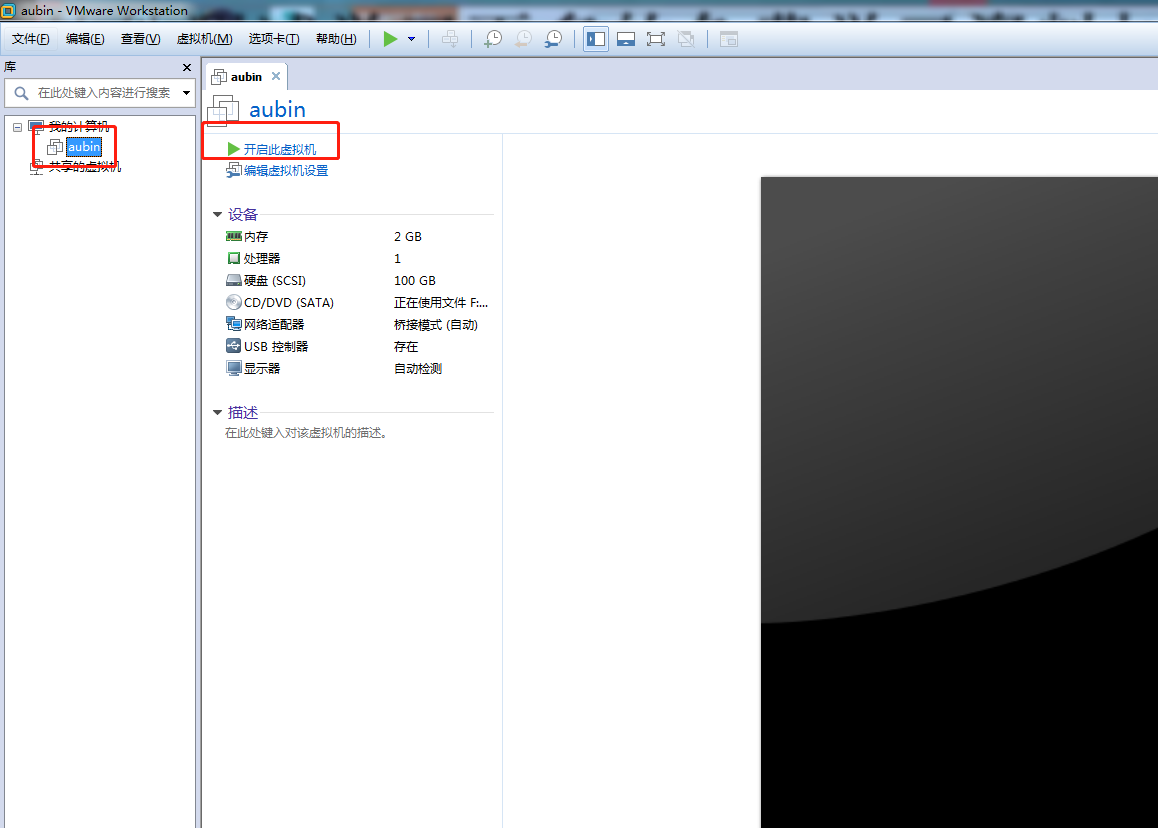The width and height of the screenshot is (1158, 828).
Task: Open the 选项卡(T) menu
Action: [x=274, y=39]
